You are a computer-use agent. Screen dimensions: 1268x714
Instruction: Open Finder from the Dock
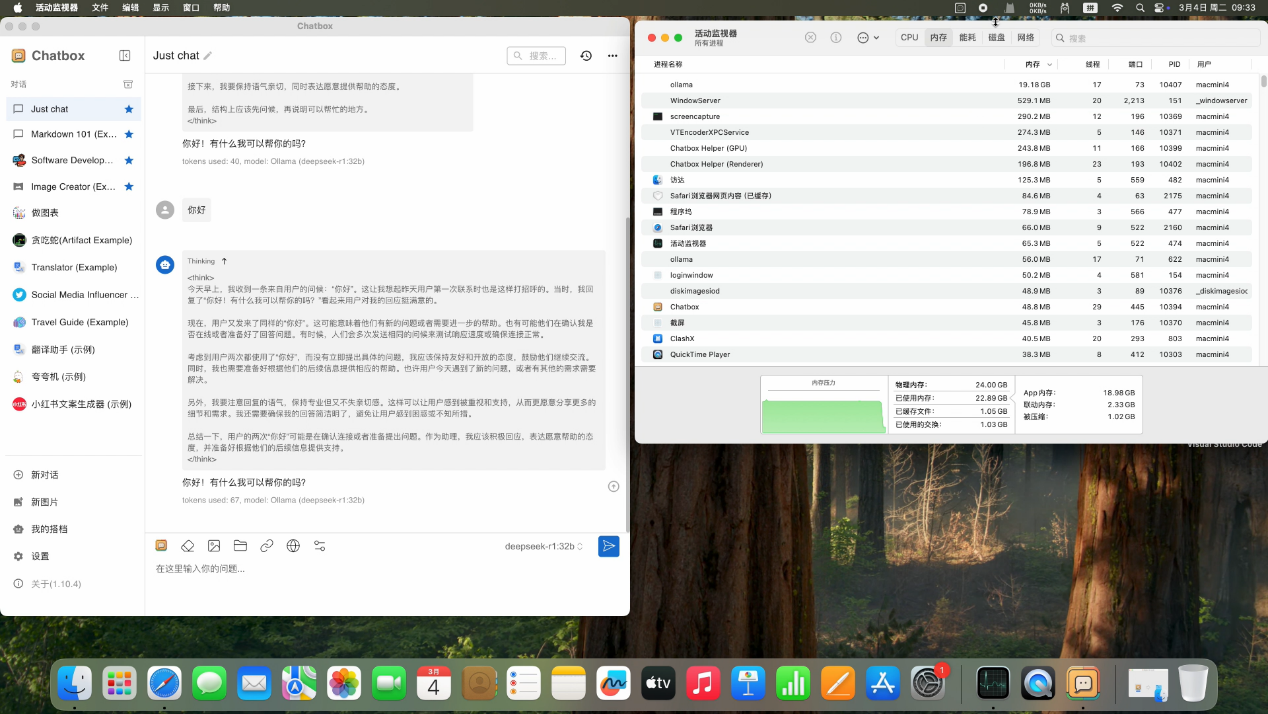pyautogui.click(x=74, y=683)
